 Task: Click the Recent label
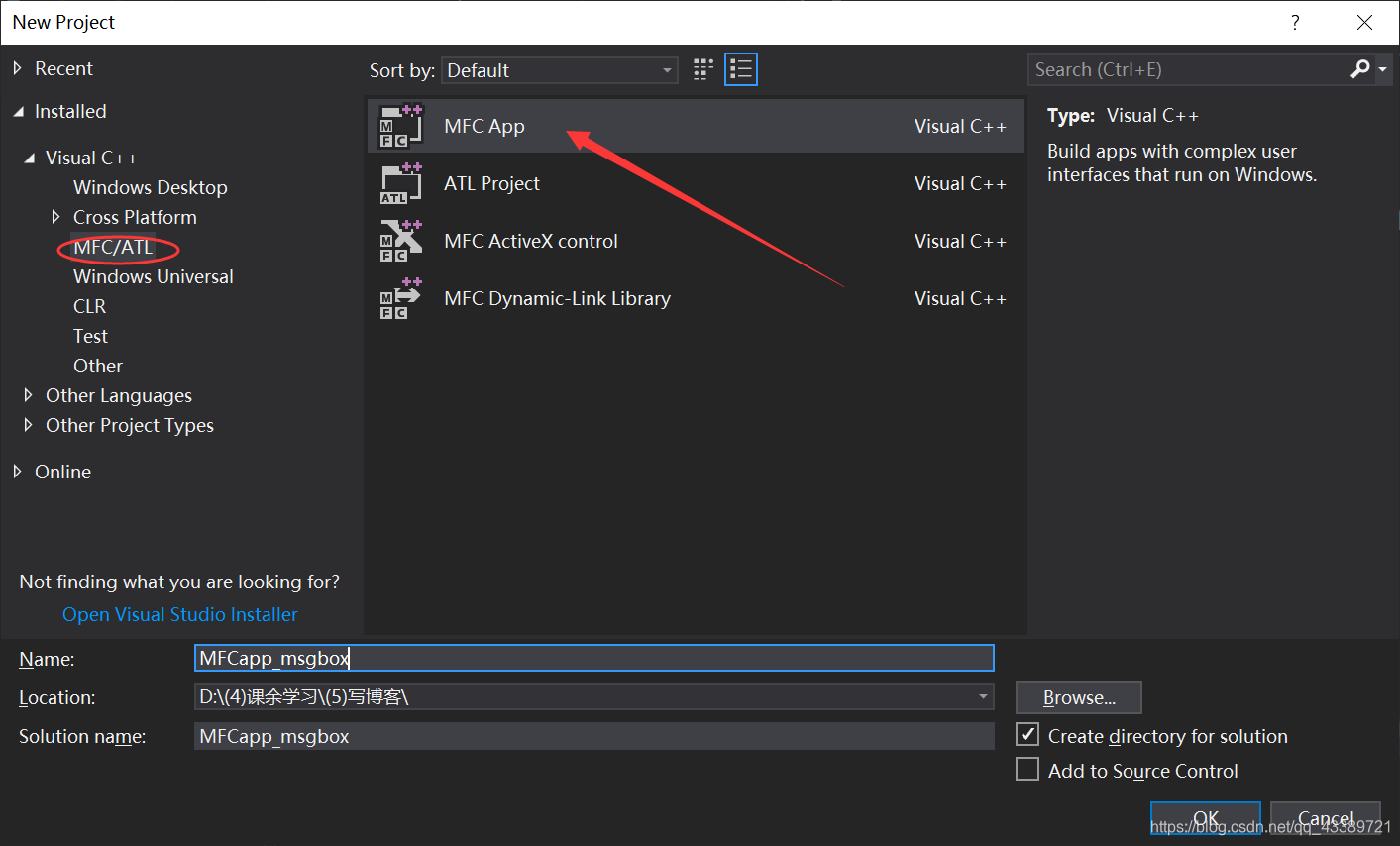point(63,68)
